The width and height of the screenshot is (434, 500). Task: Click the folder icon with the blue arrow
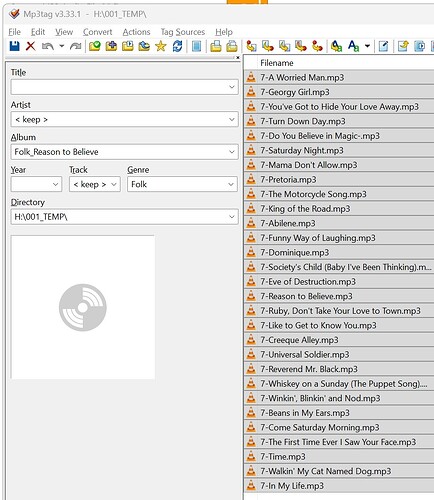[x=144, y=46]
